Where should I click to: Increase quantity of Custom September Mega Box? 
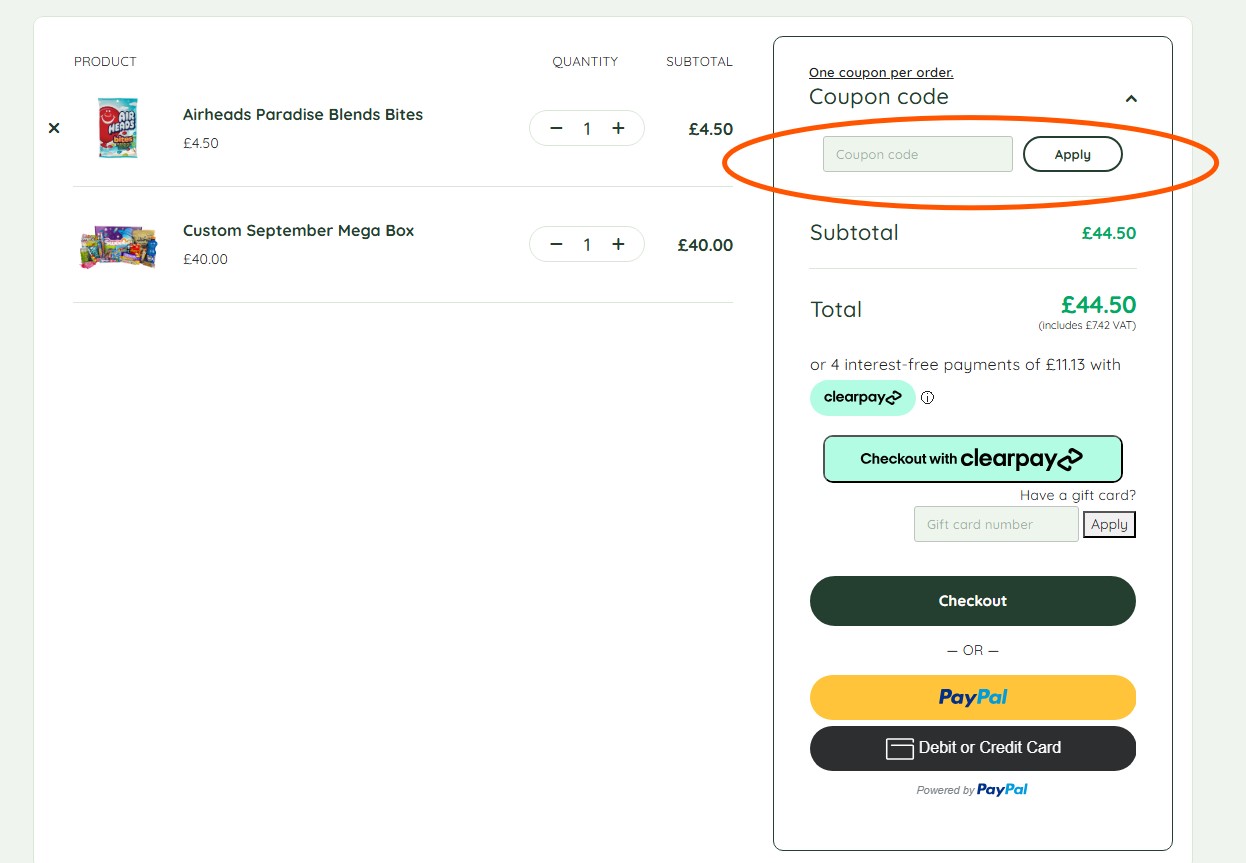(x=618, y=244)
